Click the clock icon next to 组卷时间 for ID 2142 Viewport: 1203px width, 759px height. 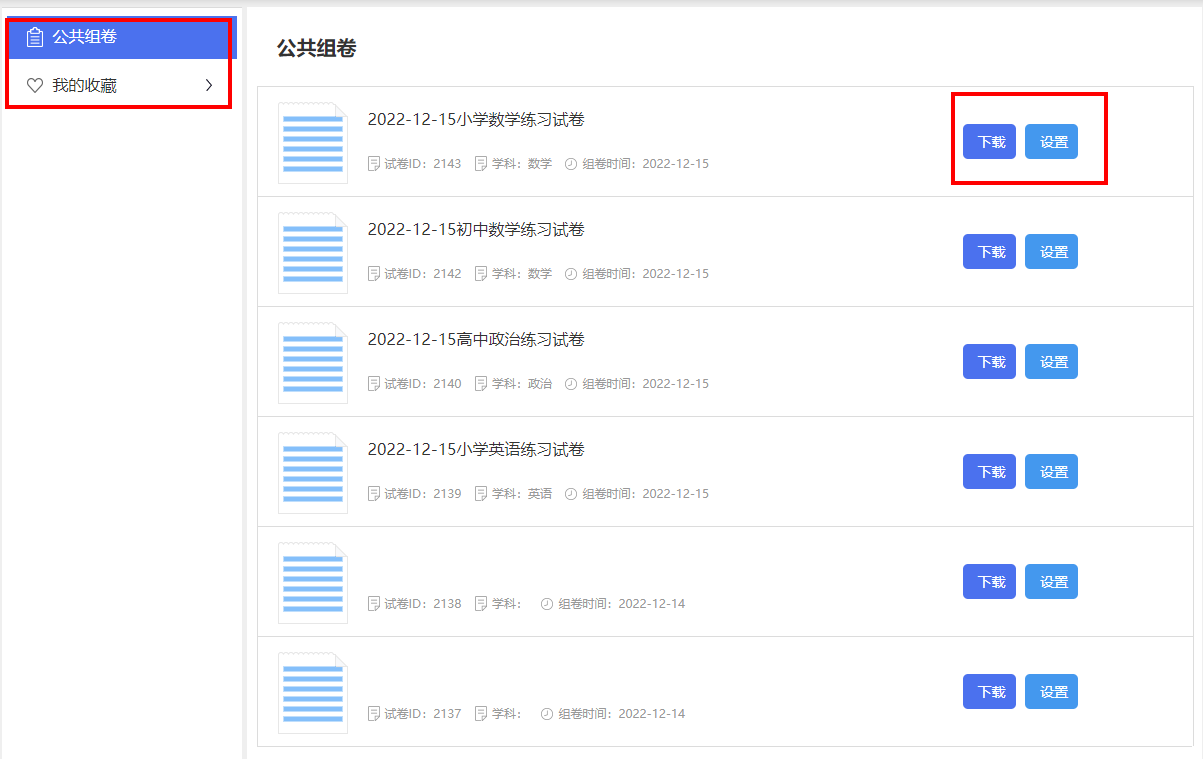click(571, 274)
